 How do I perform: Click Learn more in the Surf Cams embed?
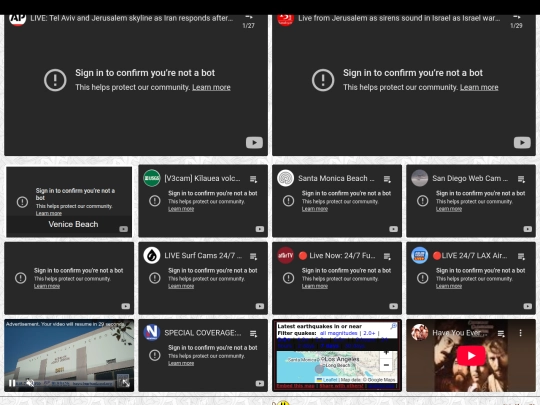tap(181, 286)
